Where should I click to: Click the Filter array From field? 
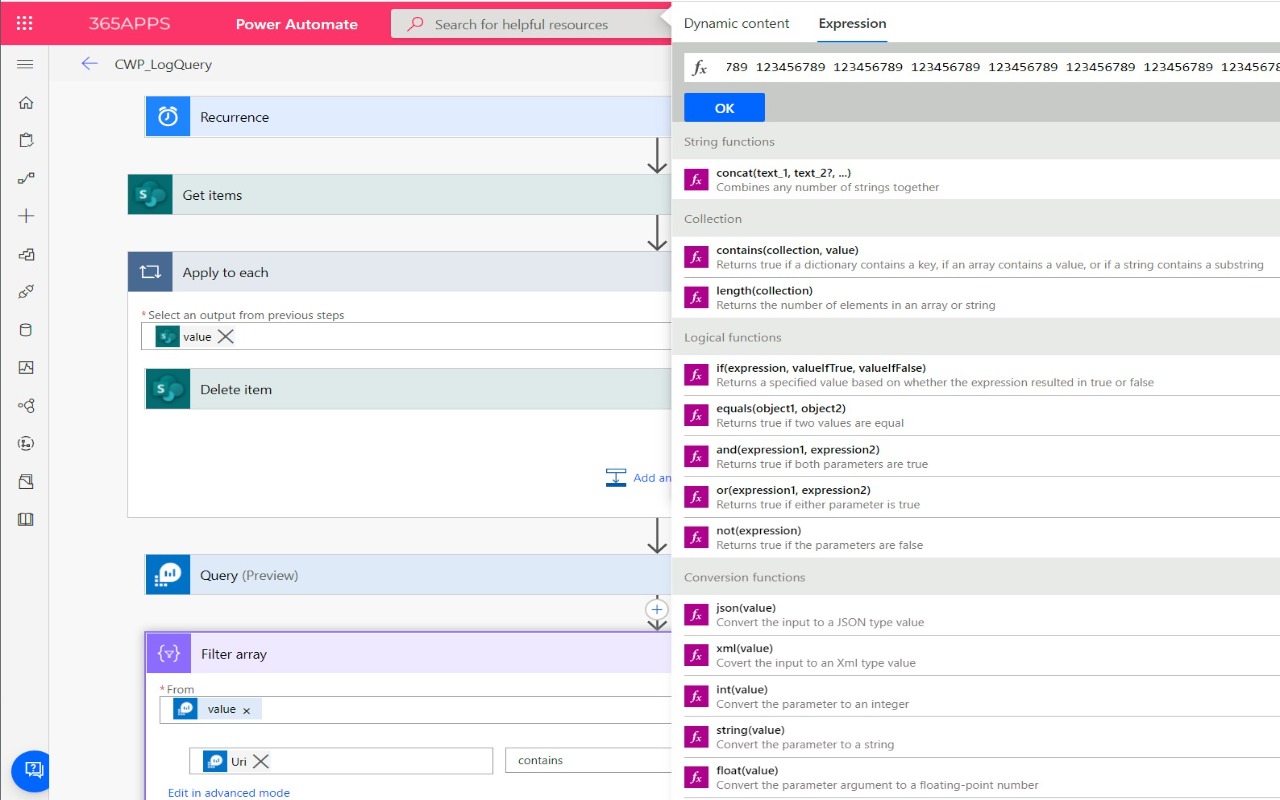pyautogui.click(x=416, y=710)
